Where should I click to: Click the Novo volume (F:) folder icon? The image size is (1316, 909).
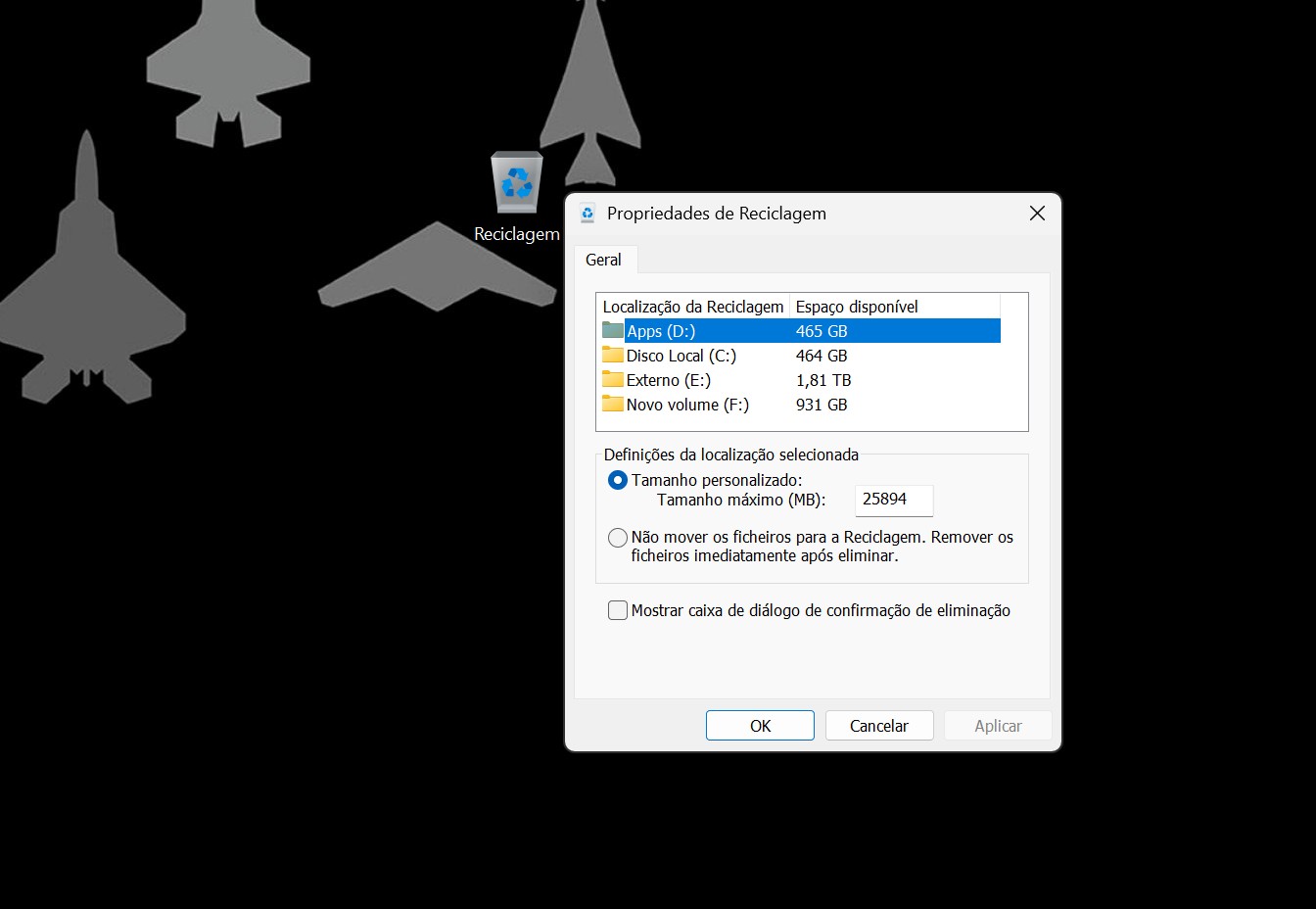(613, 405)
